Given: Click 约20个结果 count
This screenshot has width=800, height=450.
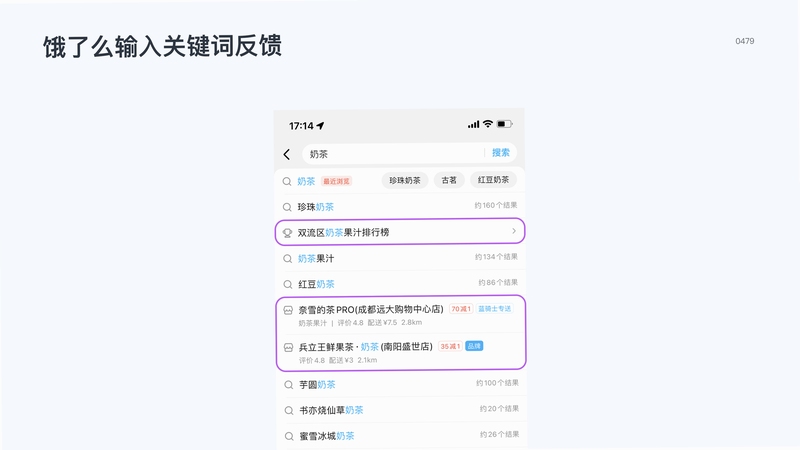Looking at the screenshot, I should tap(499, 408).
